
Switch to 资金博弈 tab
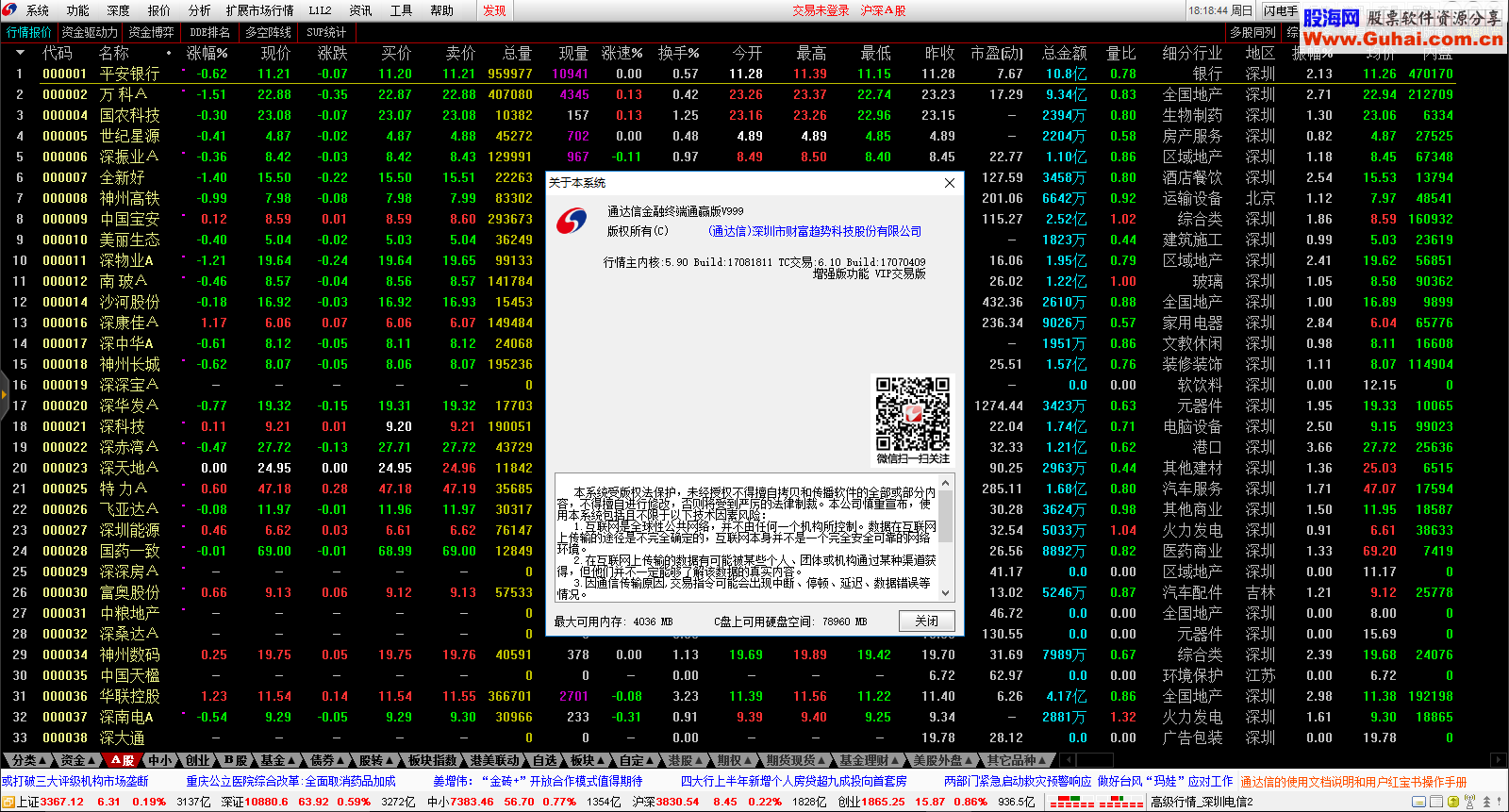152,32
